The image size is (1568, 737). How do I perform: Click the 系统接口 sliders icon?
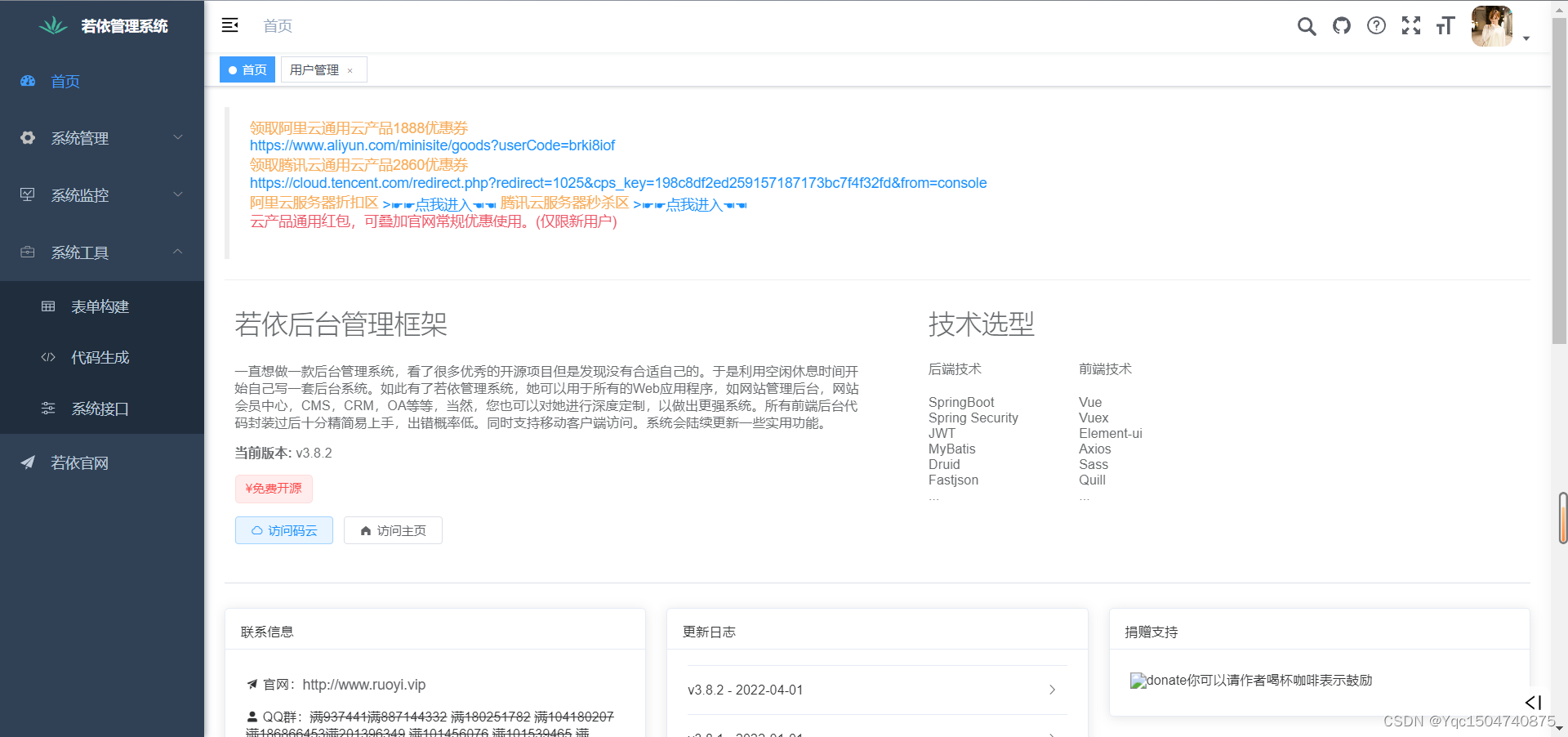point(48,408)
